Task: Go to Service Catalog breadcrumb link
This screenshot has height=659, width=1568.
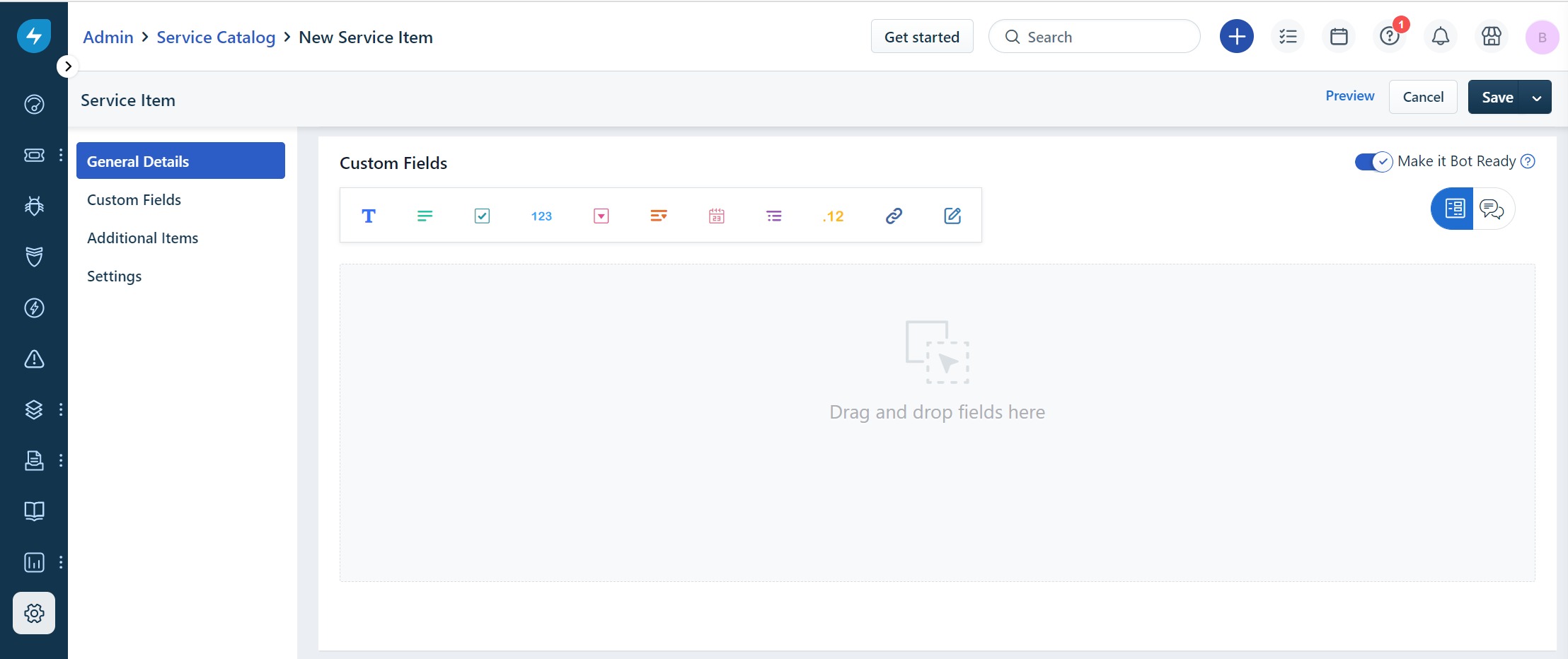Action: tap(216, 37)
